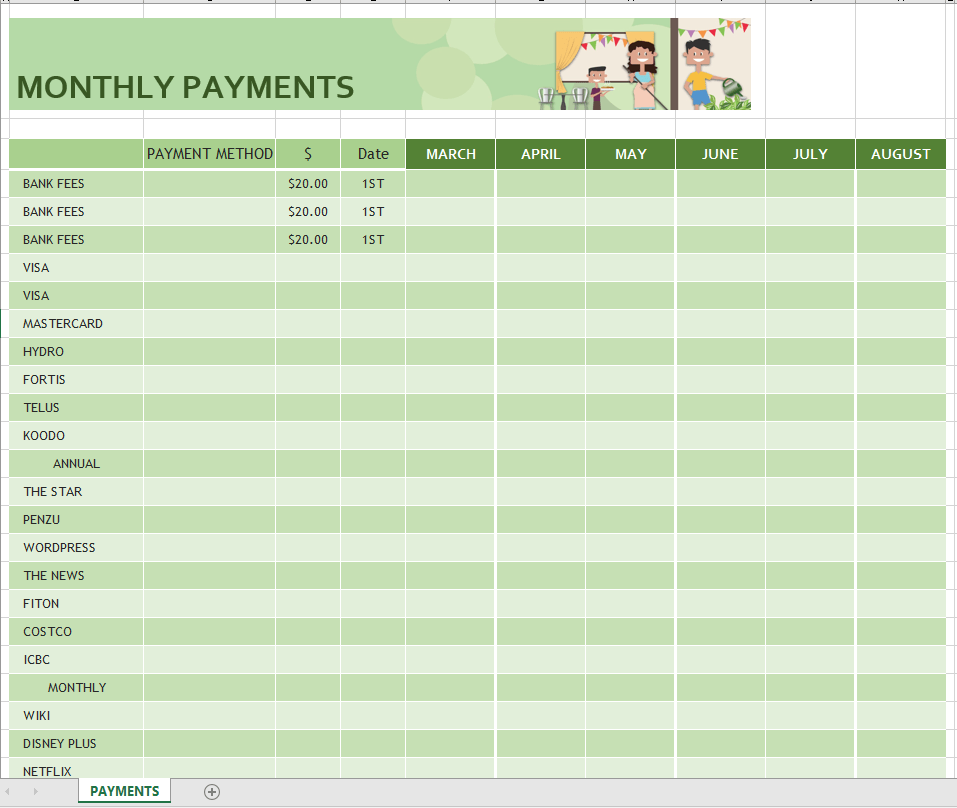
Task: Click the DISNEY PLUS row label
Action: click(x=60, y=744)
